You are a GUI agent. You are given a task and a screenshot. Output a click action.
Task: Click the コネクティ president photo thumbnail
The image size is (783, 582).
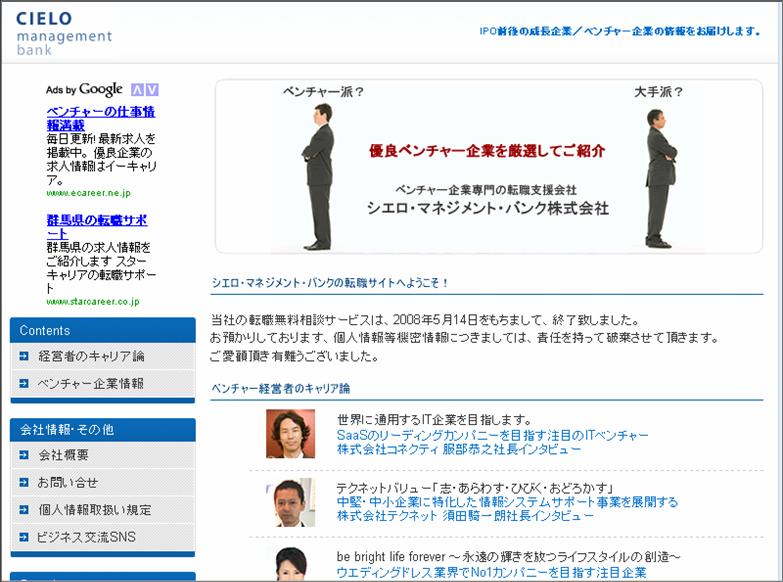(291, 434)
